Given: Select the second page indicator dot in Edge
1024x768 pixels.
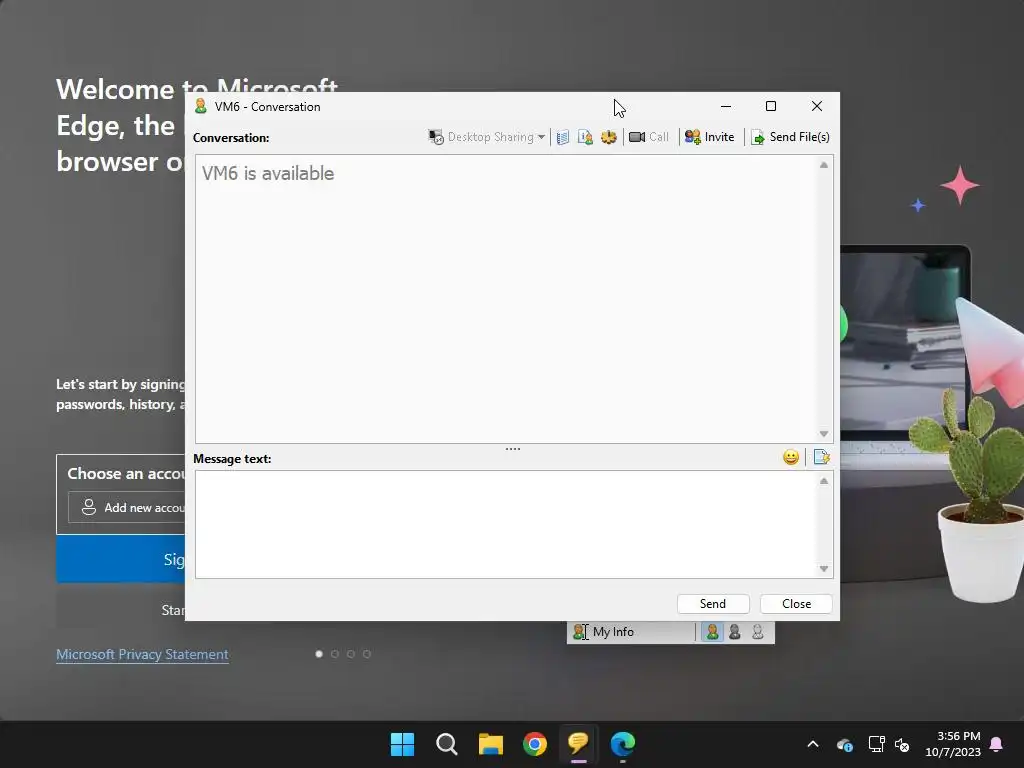Looking at the screenshot, I should tap(335, 654).
